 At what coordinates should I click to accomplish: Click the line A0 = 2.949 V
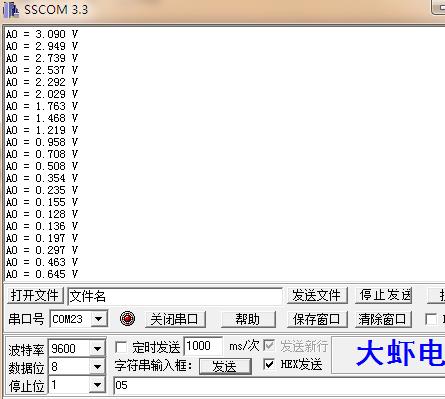click(x=42, y=46)
